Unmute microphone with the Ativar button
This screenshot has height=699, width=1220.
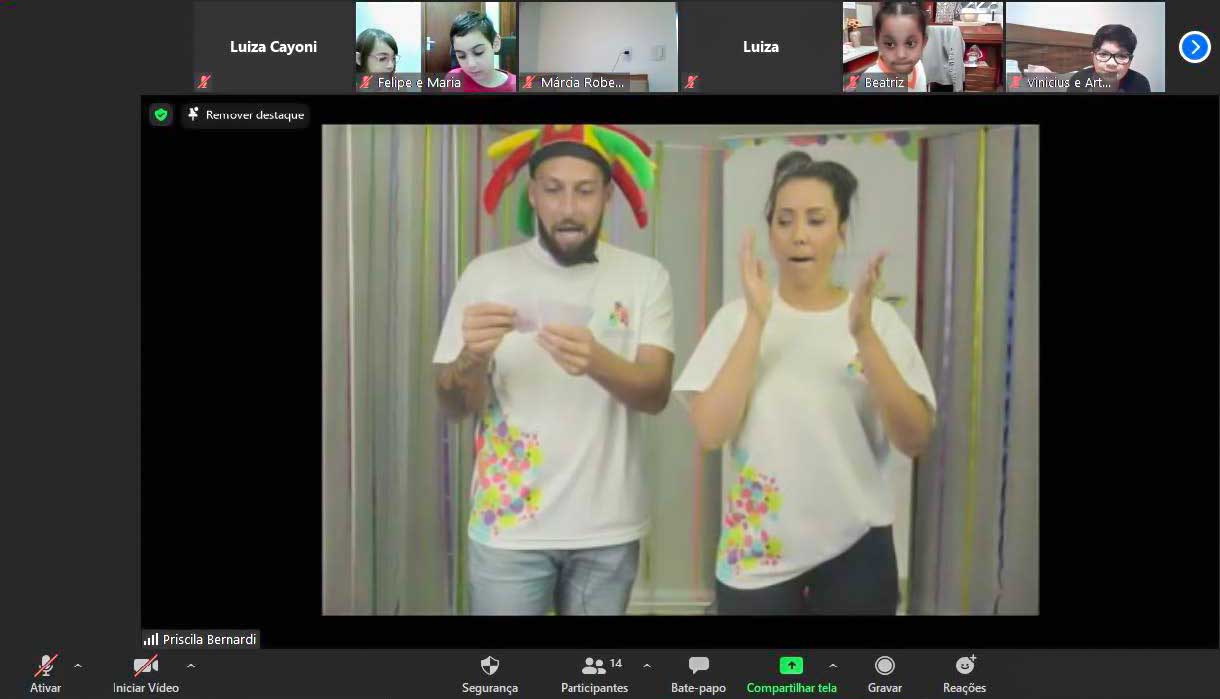coord(46,673)
